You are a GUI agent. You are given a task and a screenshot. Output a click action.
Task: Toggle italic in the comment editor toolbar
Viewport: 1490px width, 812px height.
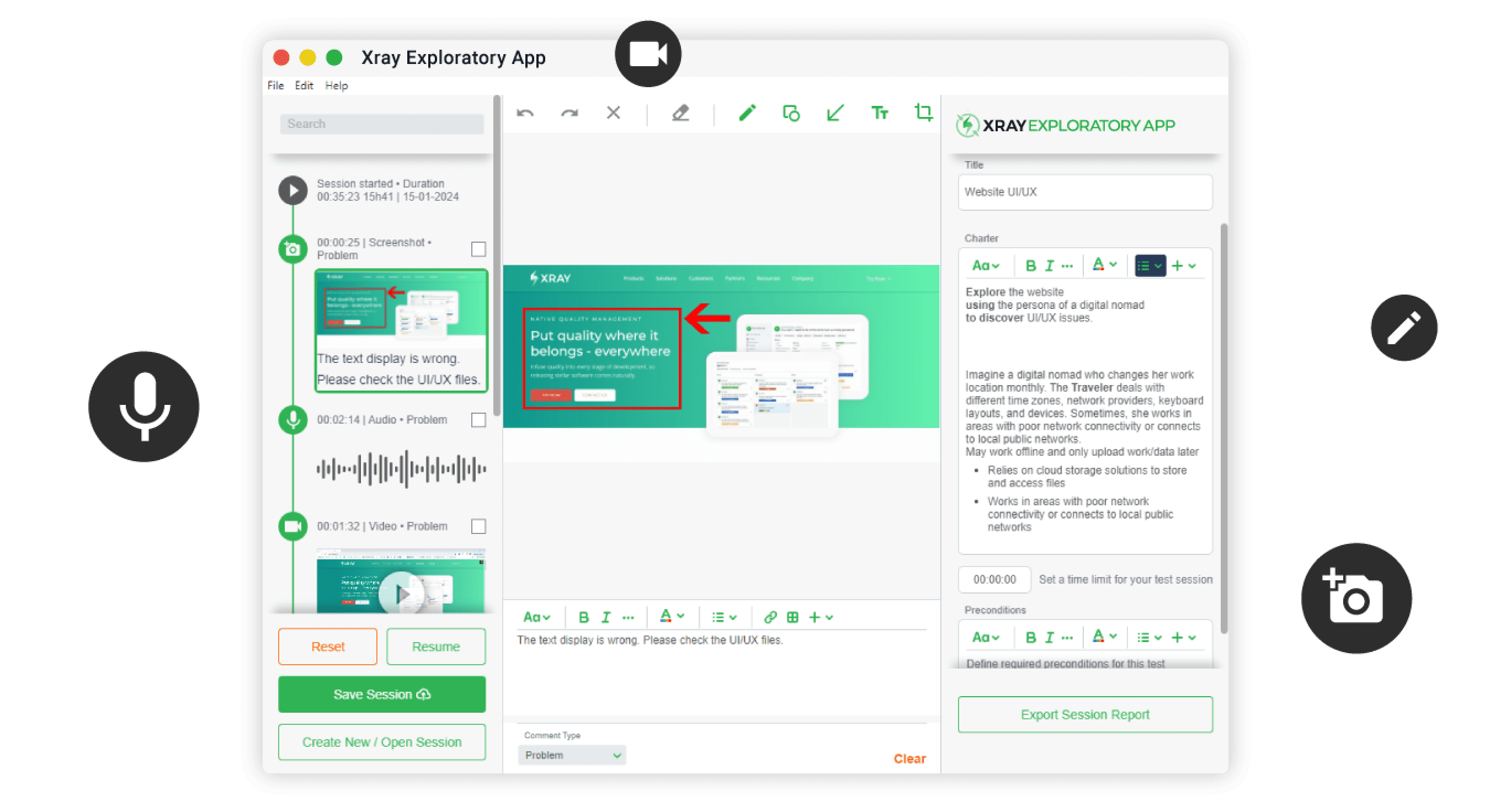[x=605, y=617]
